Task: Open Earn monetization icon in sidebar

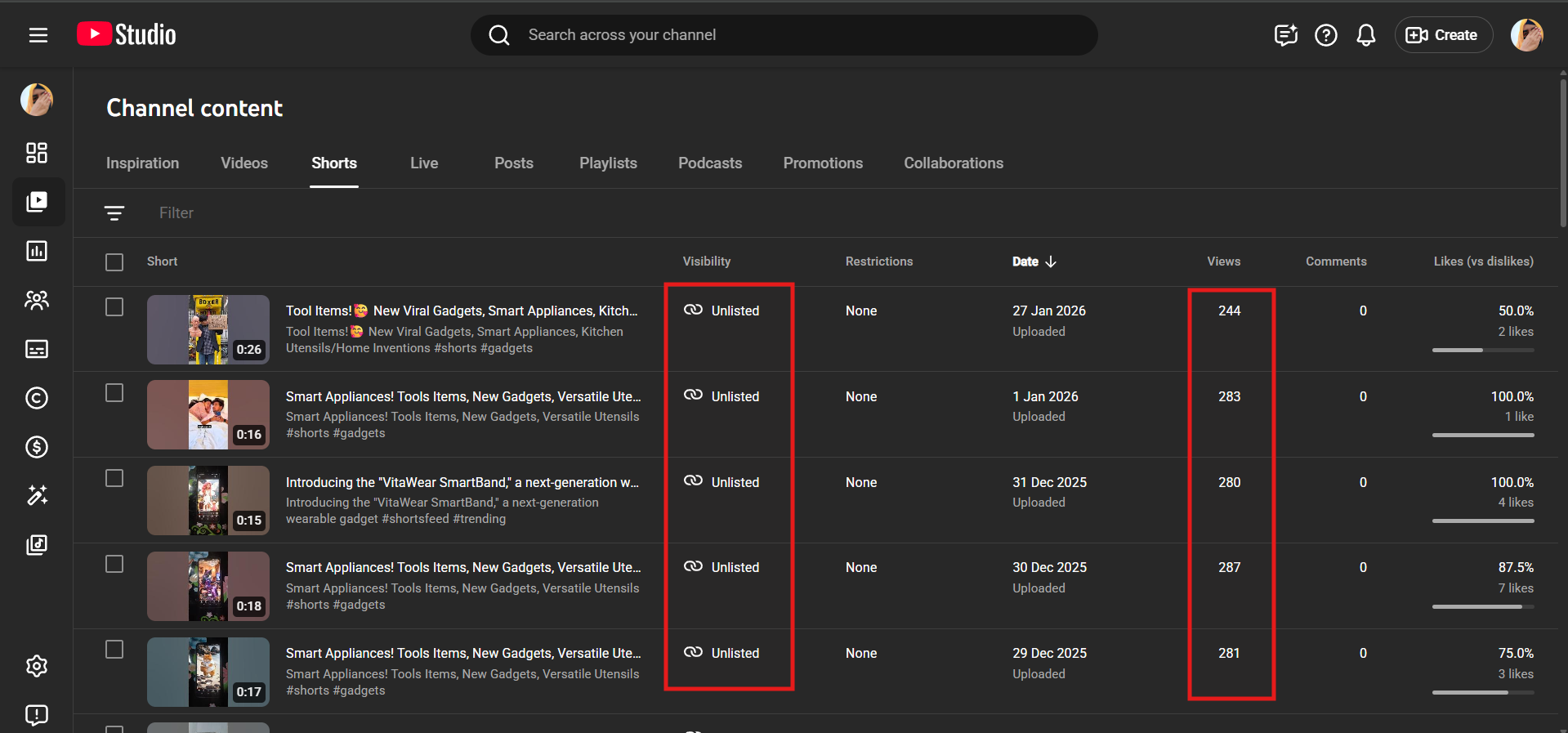Action: click(x=37, y=447)
